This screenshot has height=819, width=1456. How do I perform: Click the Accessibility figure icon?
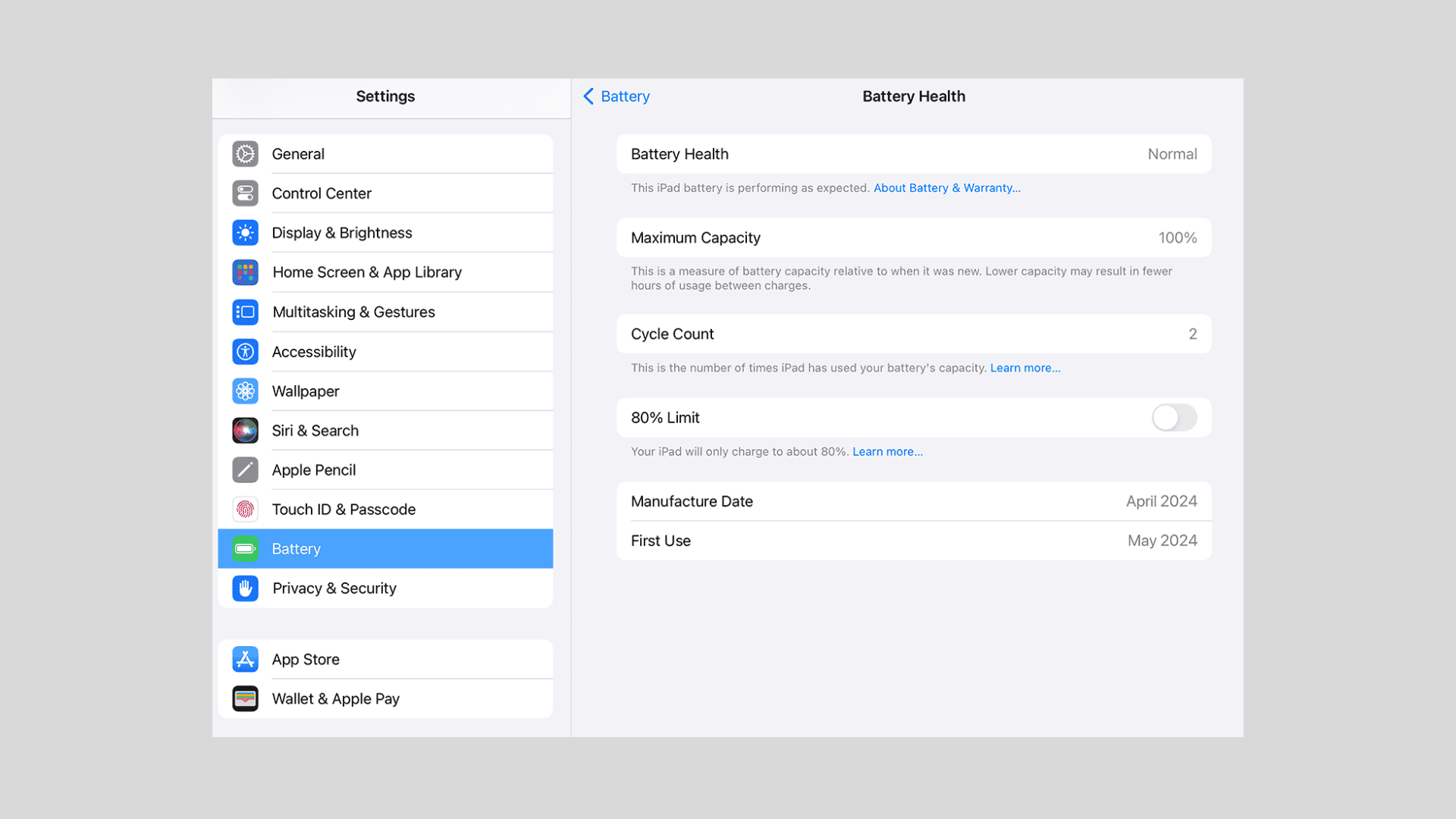[245, 352]
